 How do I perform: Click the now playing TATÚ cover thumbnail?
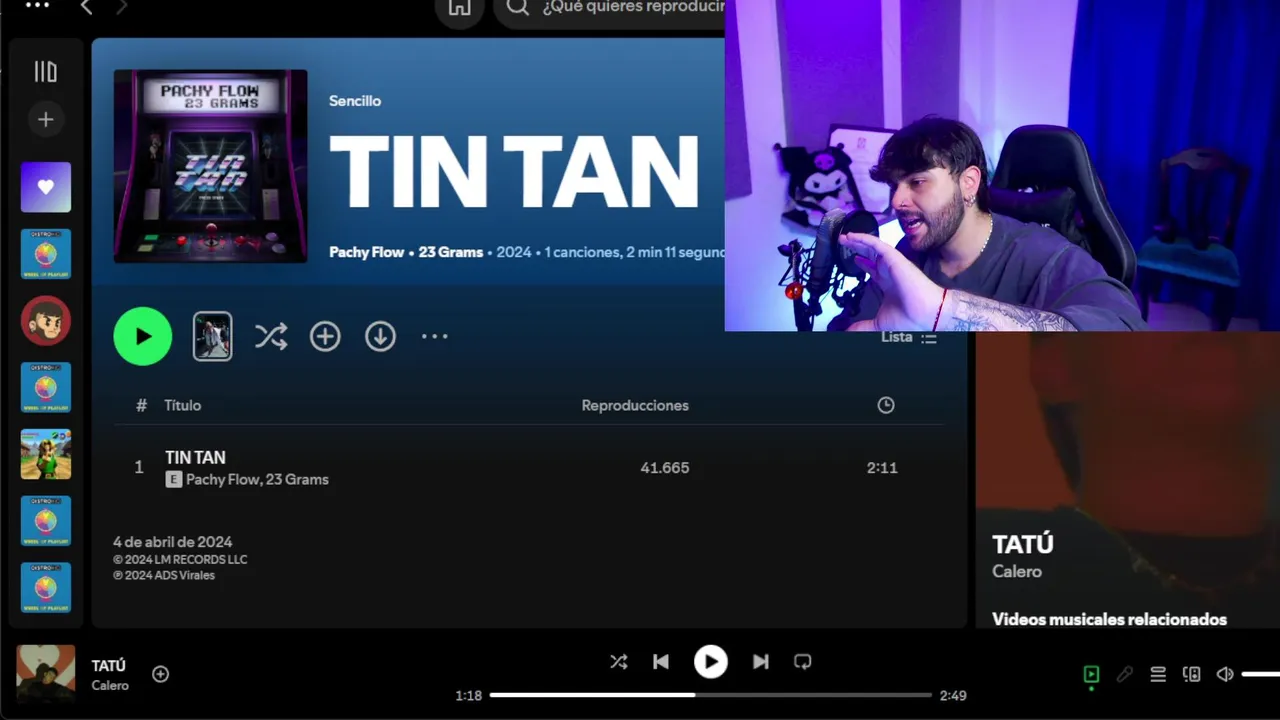pyautogui.click(x=46, y=673)
